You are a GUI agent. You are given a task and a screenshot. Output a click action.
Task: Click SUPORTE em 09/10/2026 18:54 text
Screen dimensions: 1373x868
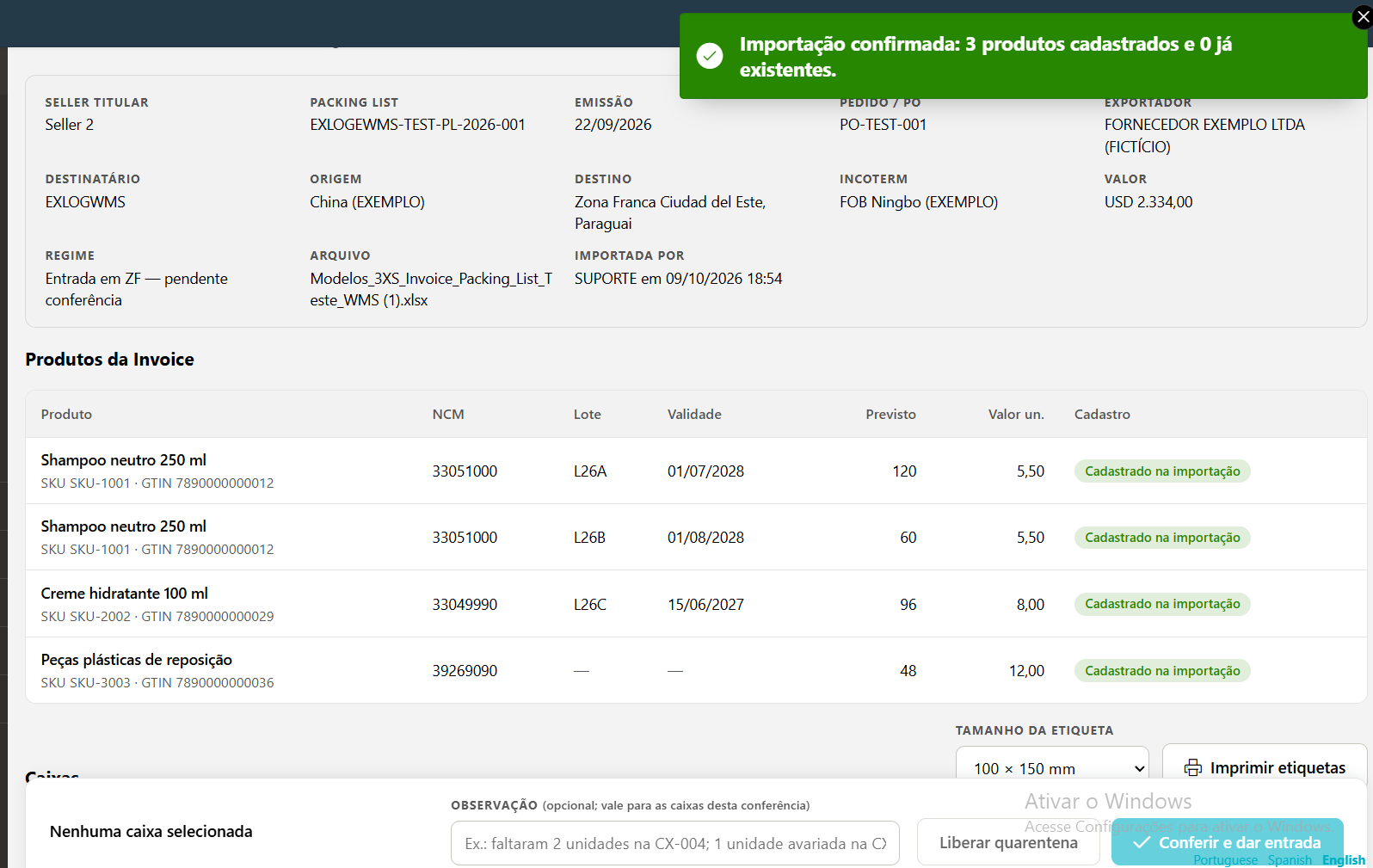click(x=679, y=279)
